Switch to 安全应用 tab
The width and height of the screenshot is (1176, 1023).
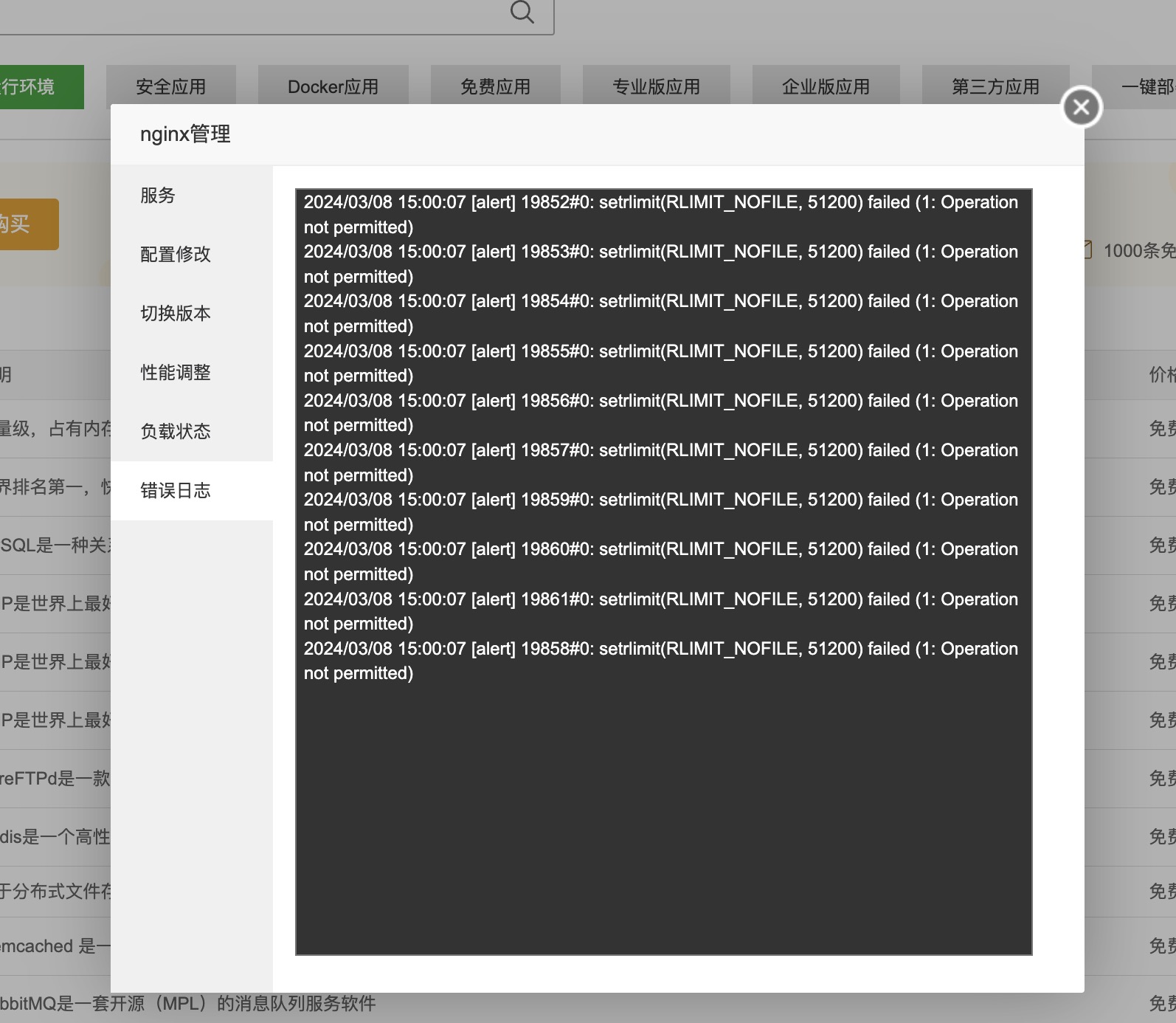tap(171, 86)
